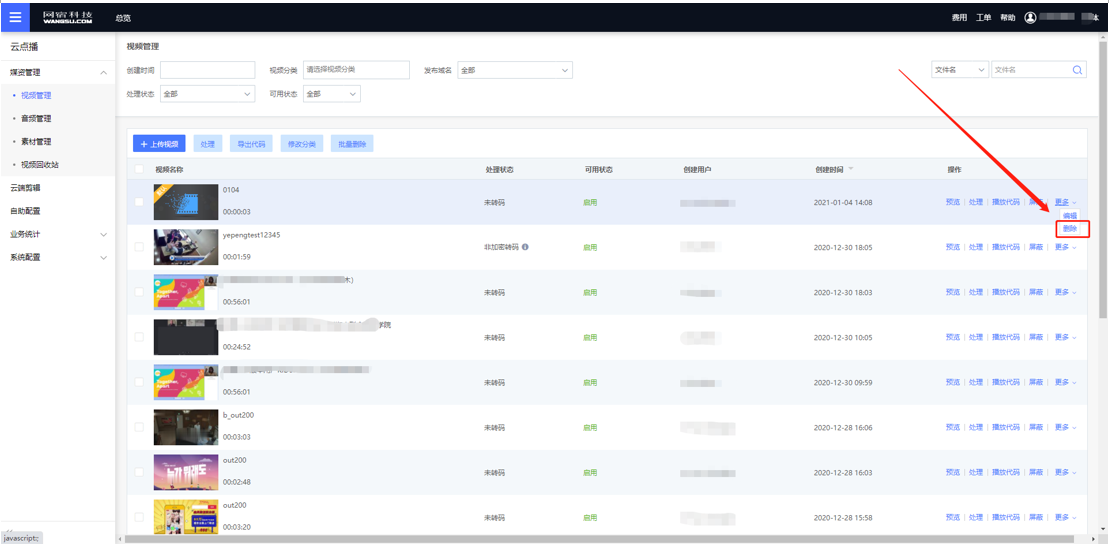1109x548 pixels.
Task: Click video name b_out200
Action: tap(238, 415)
